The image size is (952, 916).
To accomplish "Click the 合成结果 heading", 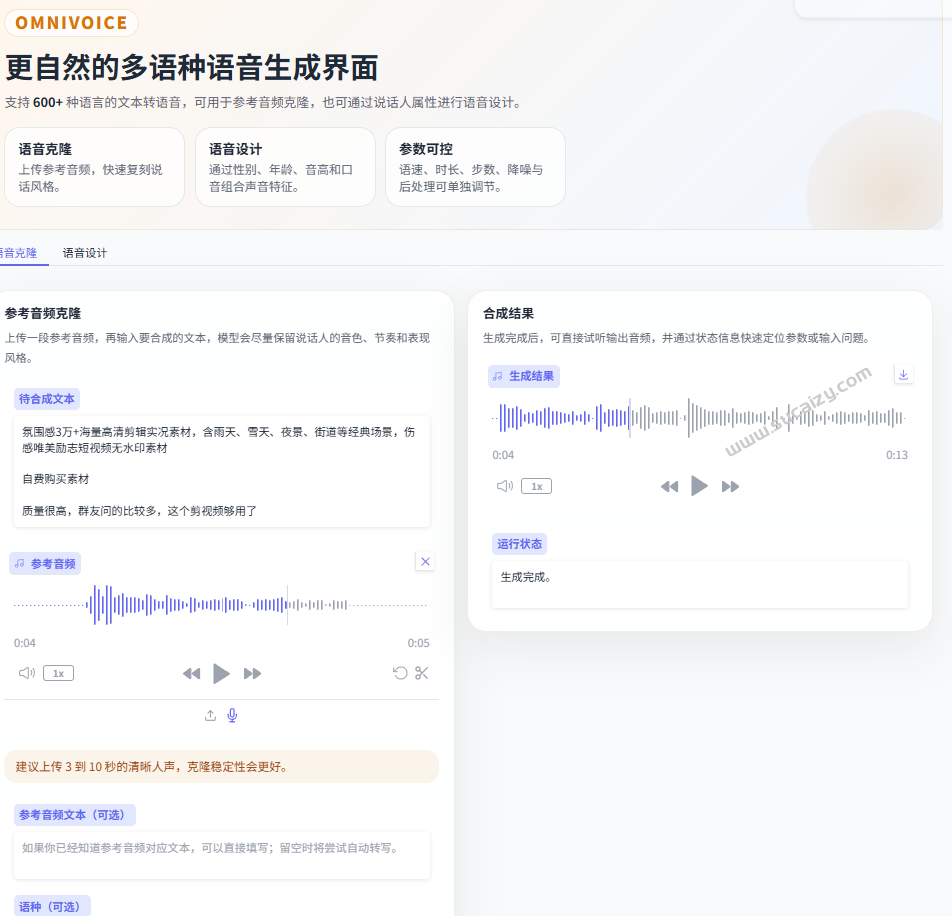I will (509, 314).
